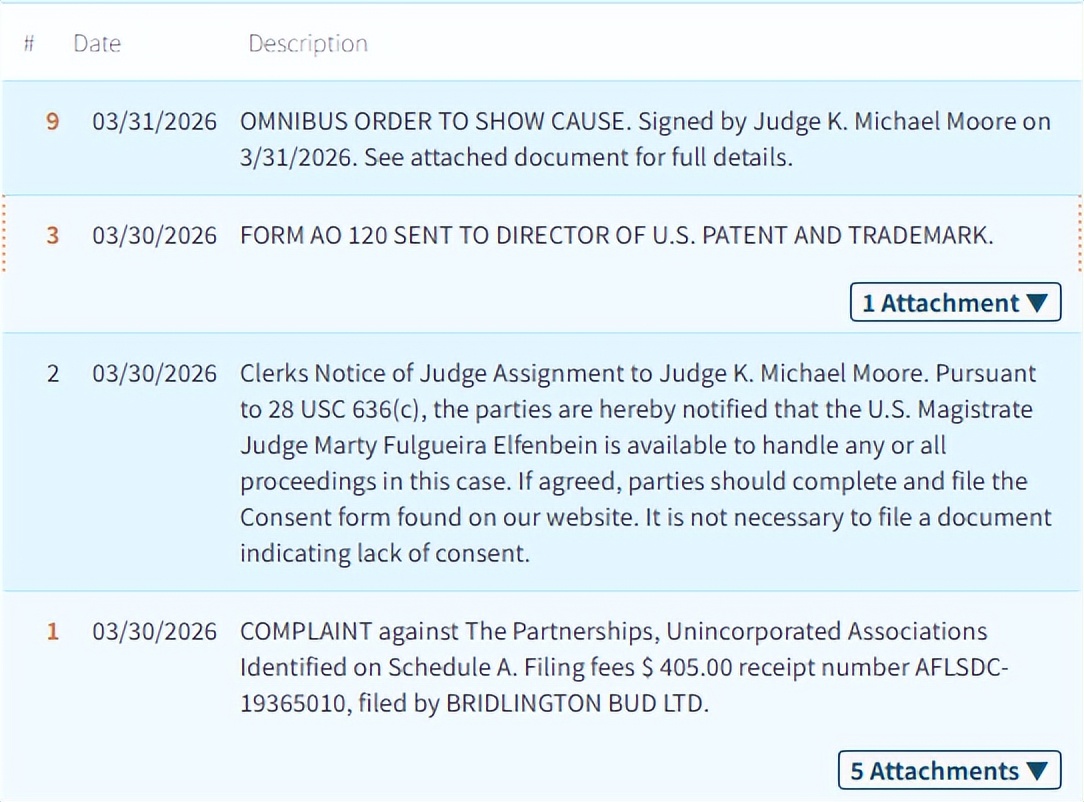
Task: Sort by the # column header
Action: click(30, 44)
